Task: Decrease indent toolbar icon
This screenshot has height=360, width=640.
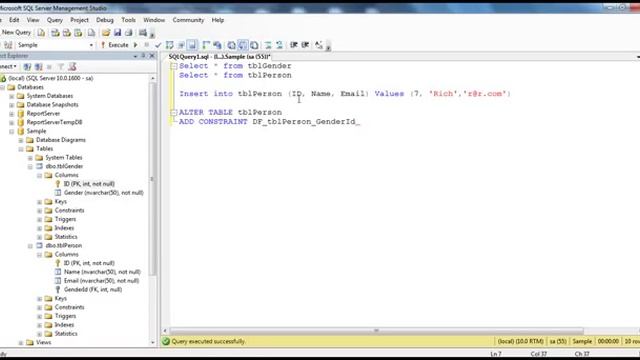Action: pos(293,45)
